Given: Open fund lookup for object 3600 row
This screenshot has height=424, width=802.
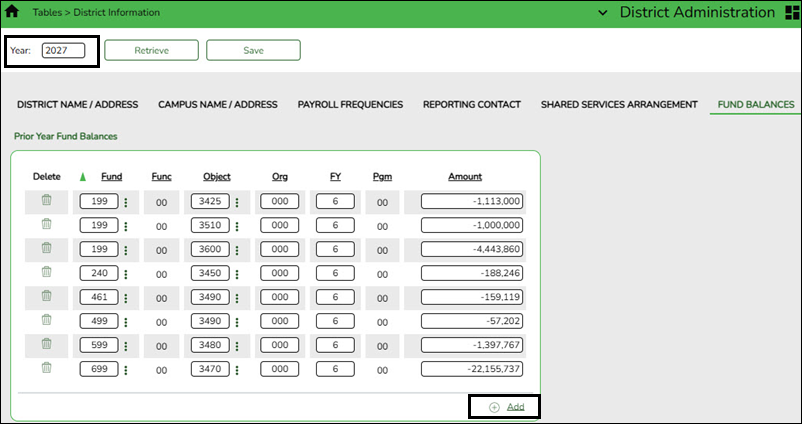Looking at the screenshot, I should click(126, 251).
